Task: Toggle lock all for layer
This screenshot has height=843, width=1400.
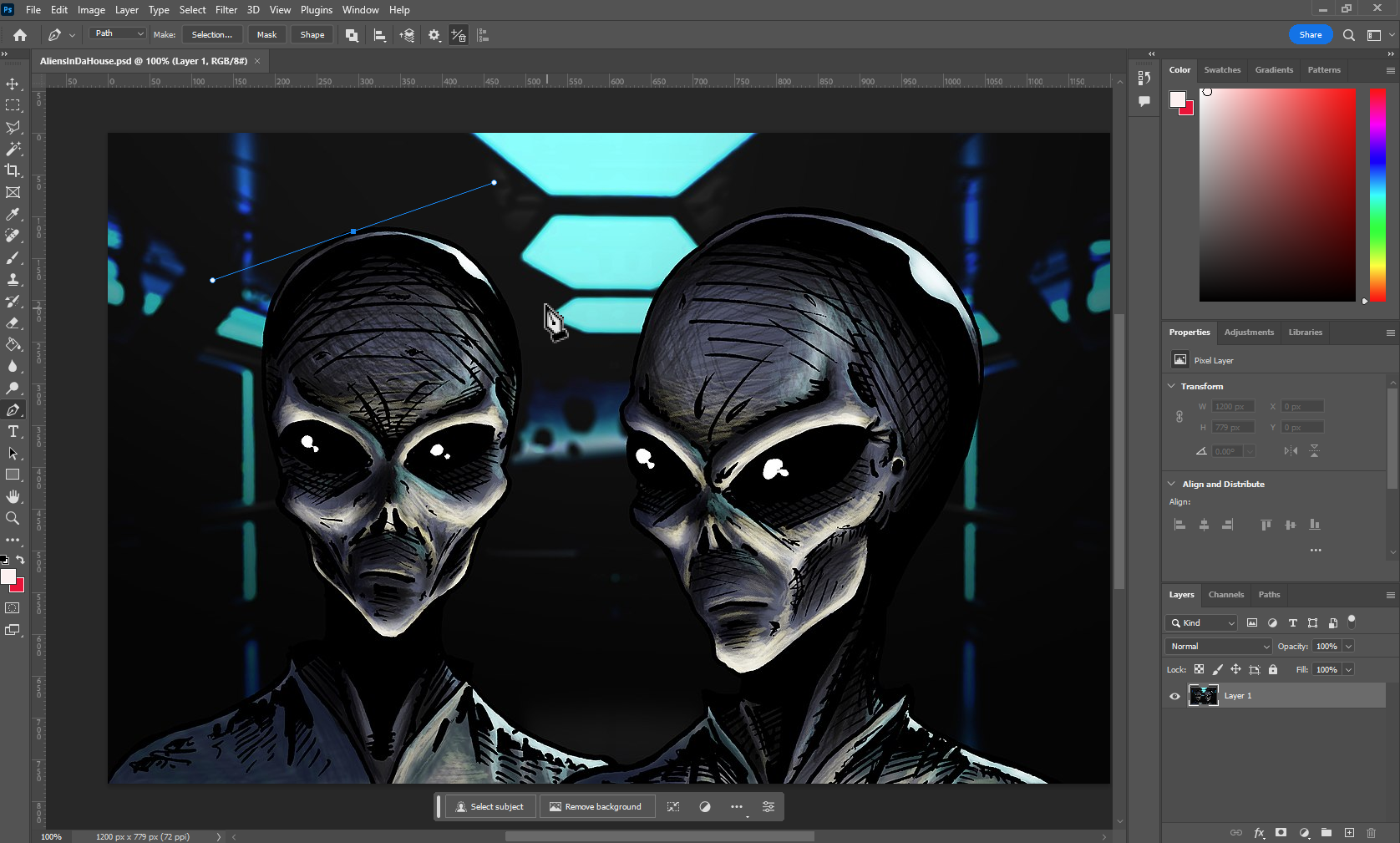Action: pyautogui.click(x=1273, y=669)
